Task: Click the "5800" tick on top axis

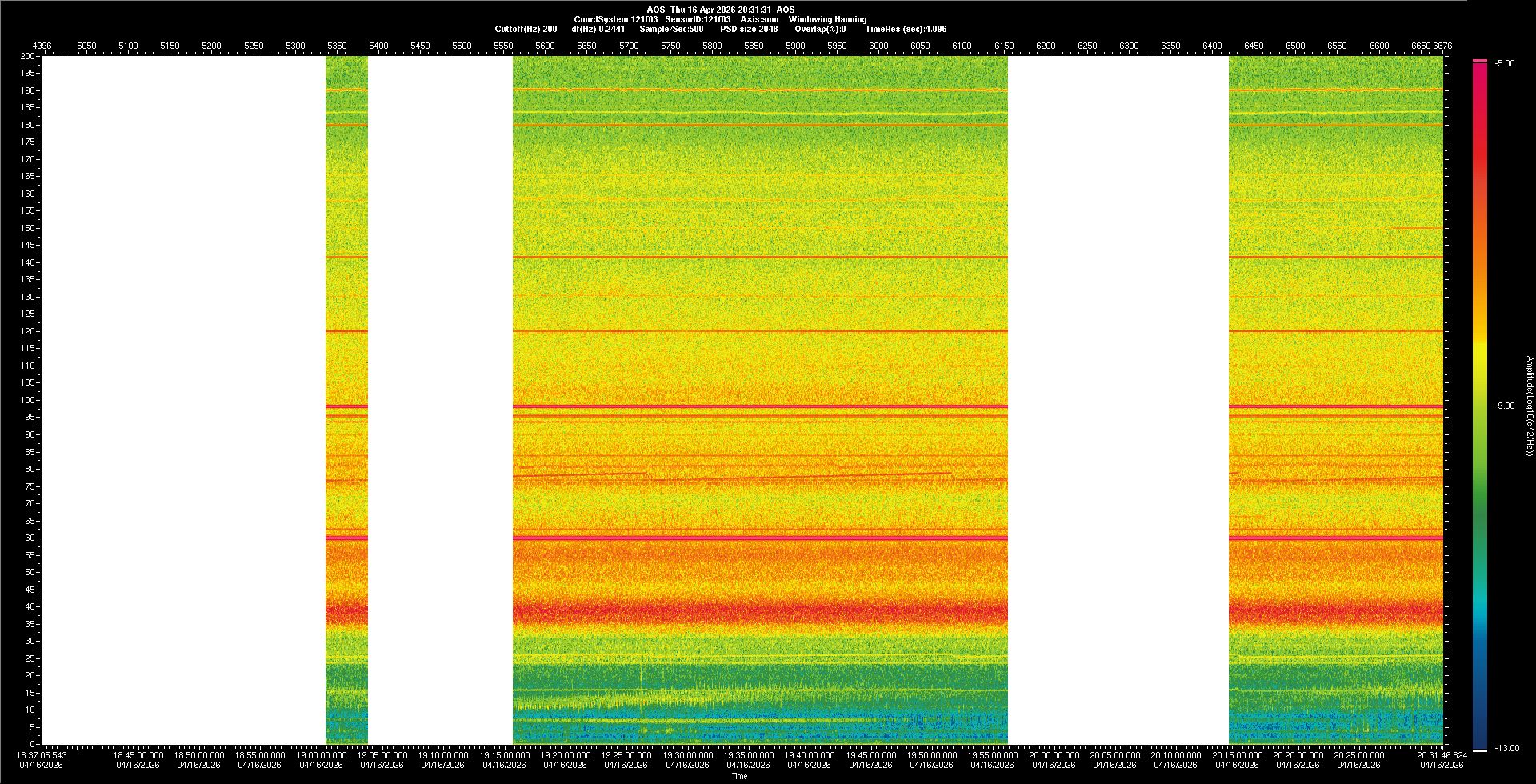Action: (x=712, y=46)
